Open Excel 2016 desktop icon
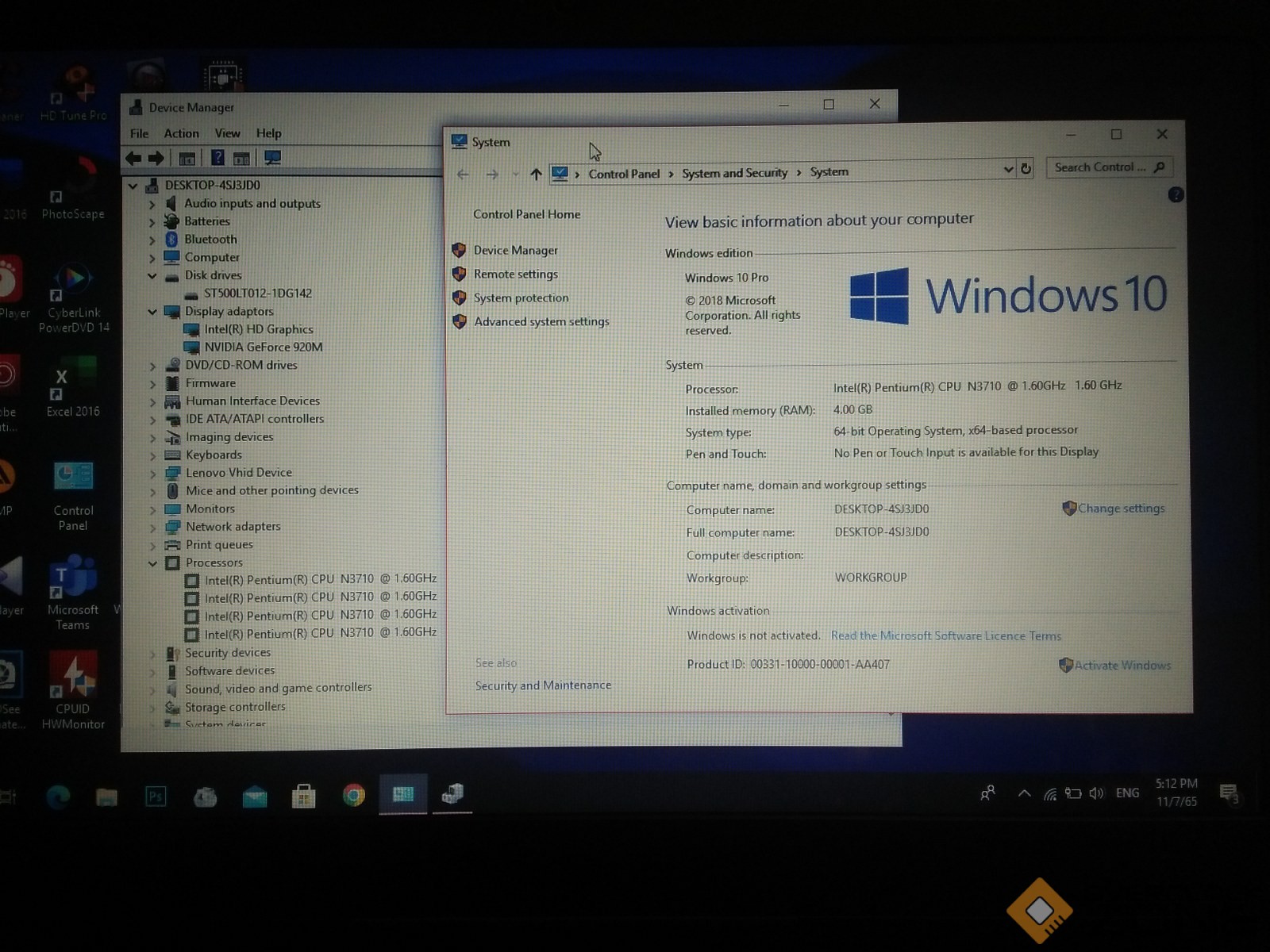This screenshot has height=952, width=1270. click(x=73, y=387)
